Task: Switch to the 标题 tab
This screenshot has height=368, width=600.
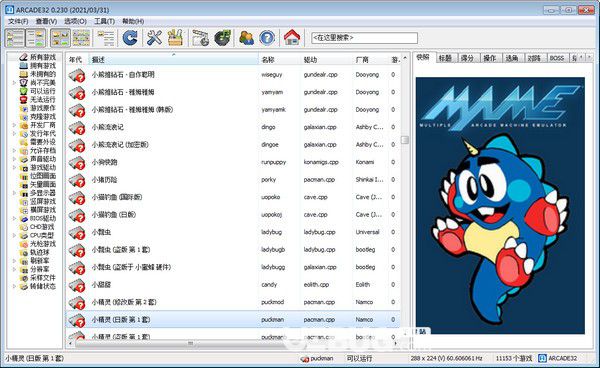Action: click(445, 58)
